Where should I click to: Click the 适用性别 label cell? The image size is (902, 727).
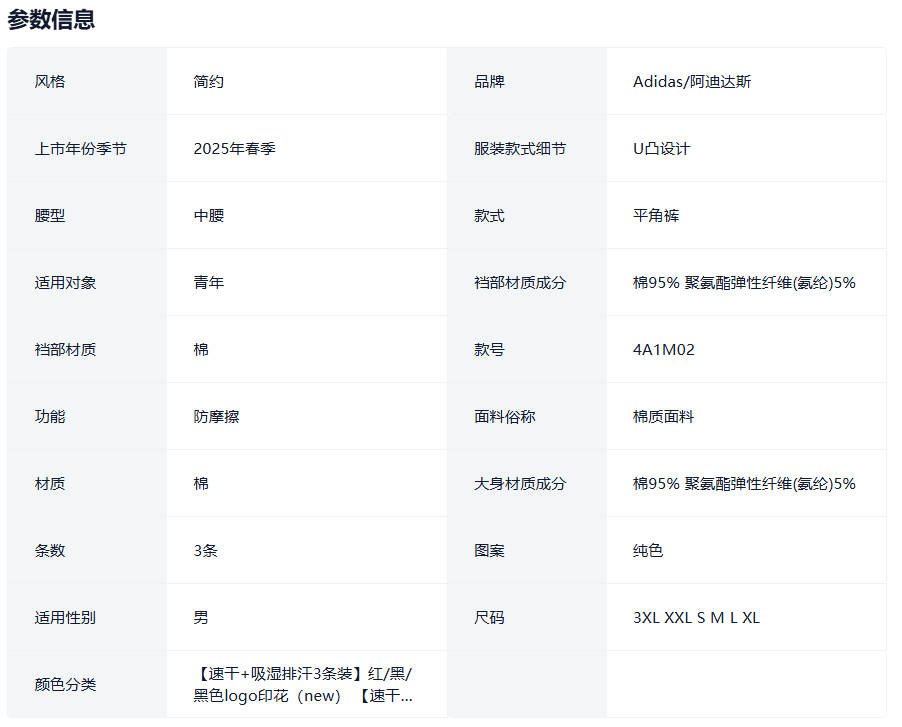(65, 618)
